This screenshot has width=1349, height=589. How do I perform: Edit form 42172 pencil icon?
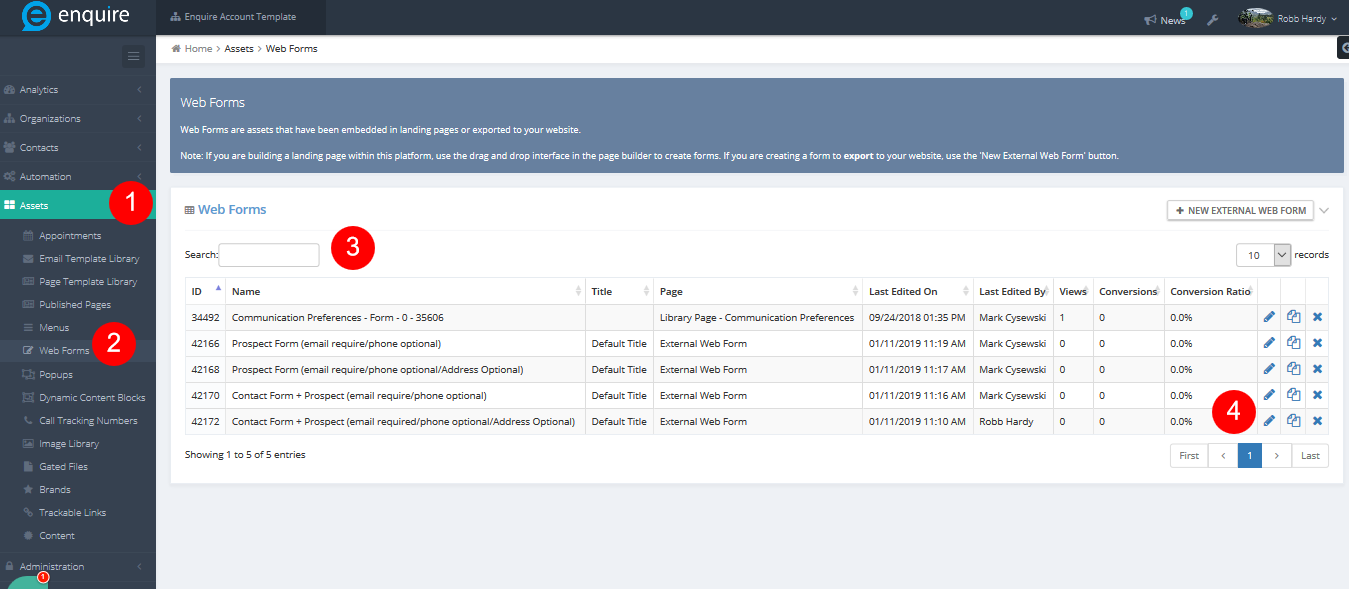(1269, 421)
